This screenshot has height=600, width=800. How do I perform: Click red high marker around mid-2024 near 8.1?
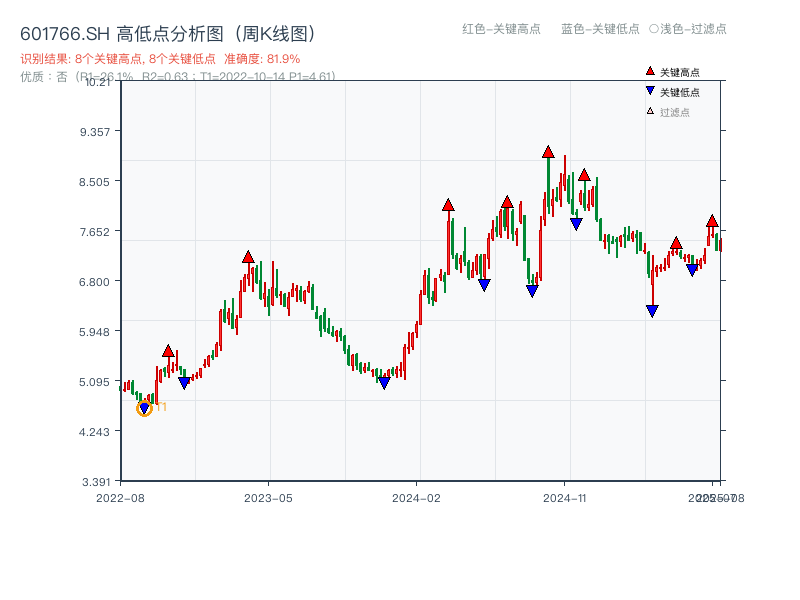tap(507, 202)
